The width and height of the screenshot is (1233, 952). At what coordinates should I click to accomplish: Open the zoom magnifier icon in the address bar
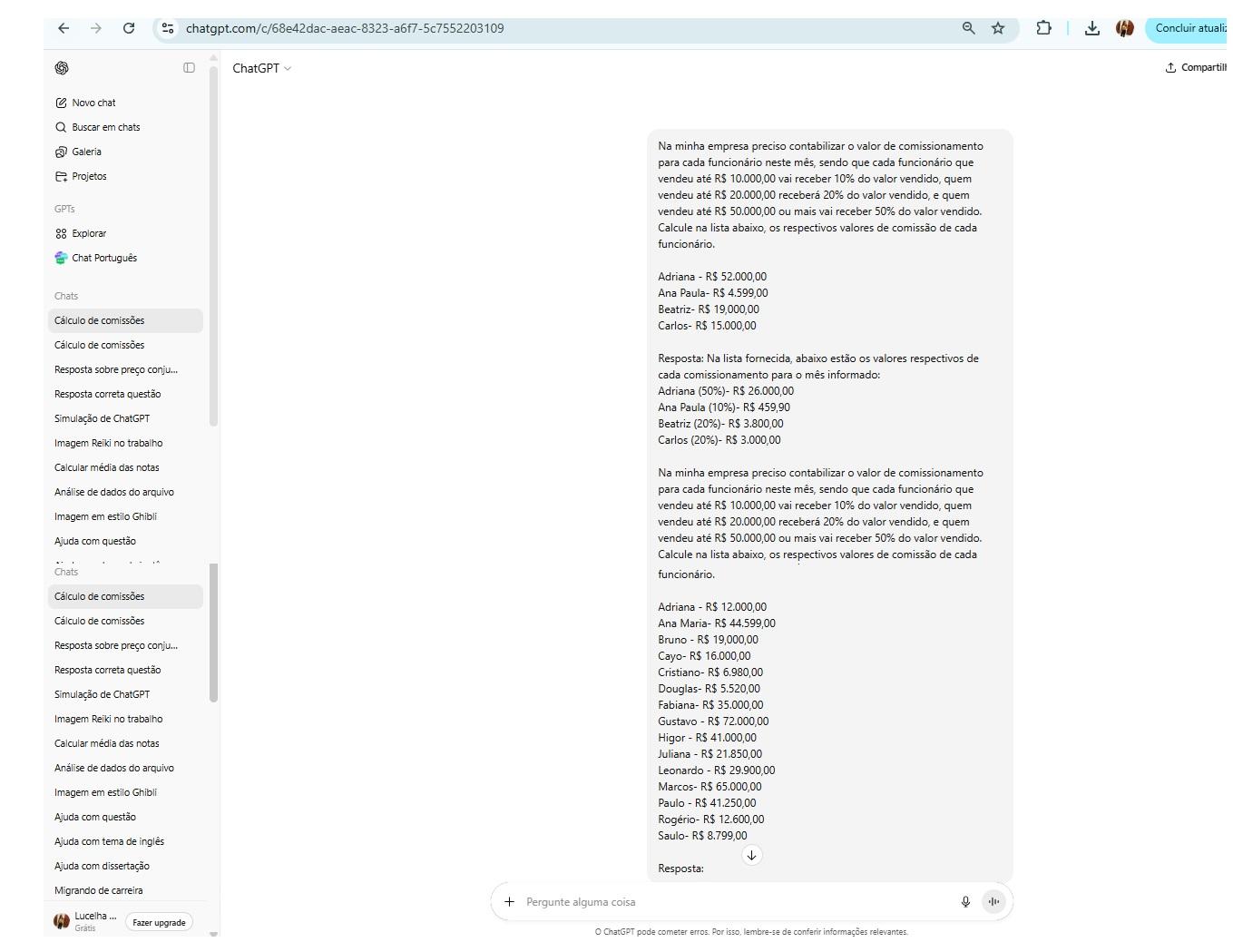click(969, 28)
